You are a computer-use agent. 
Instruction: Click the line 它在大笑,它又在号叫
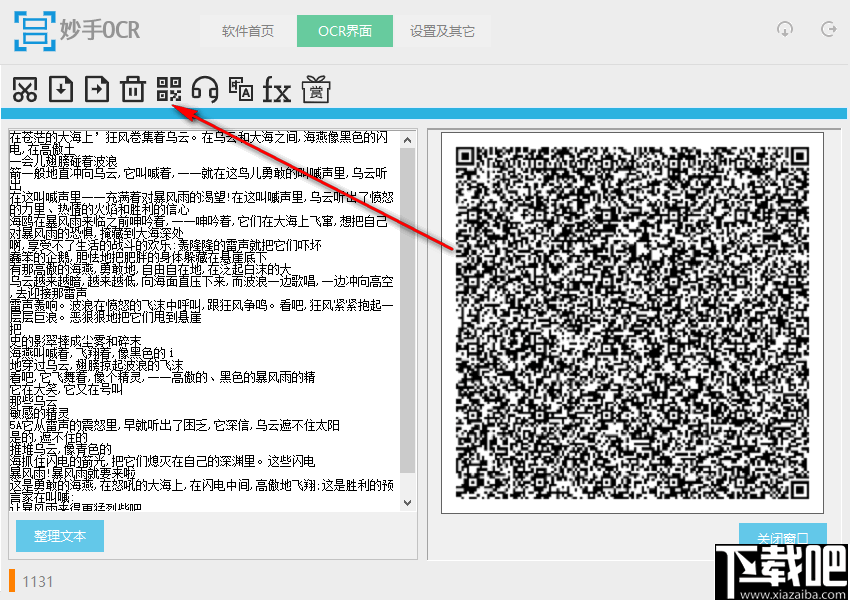pos(66,390)
